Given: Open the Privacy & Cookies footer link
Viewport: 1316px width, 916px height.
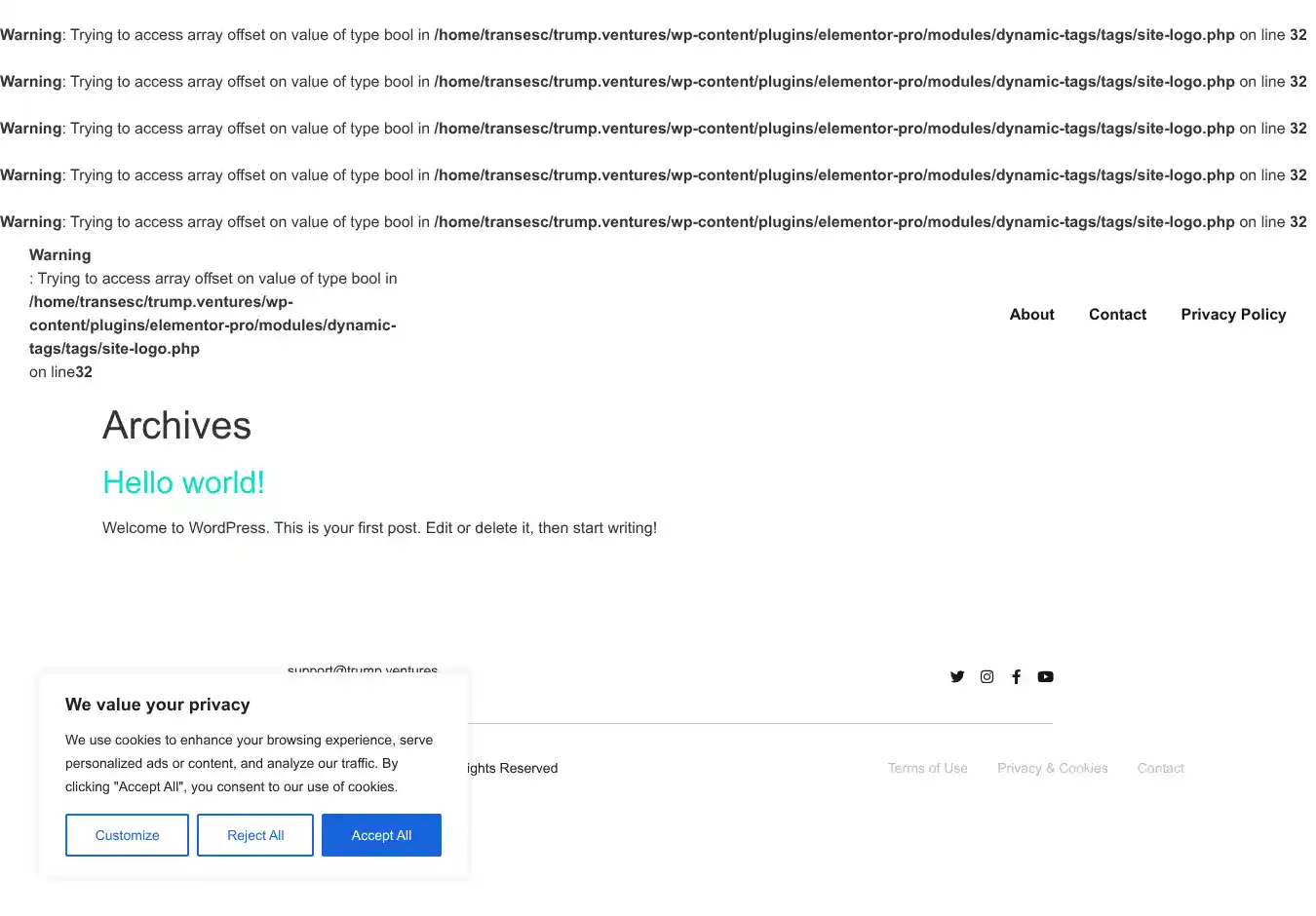Looking at the screenshot, I should [x=1052, y=768].
